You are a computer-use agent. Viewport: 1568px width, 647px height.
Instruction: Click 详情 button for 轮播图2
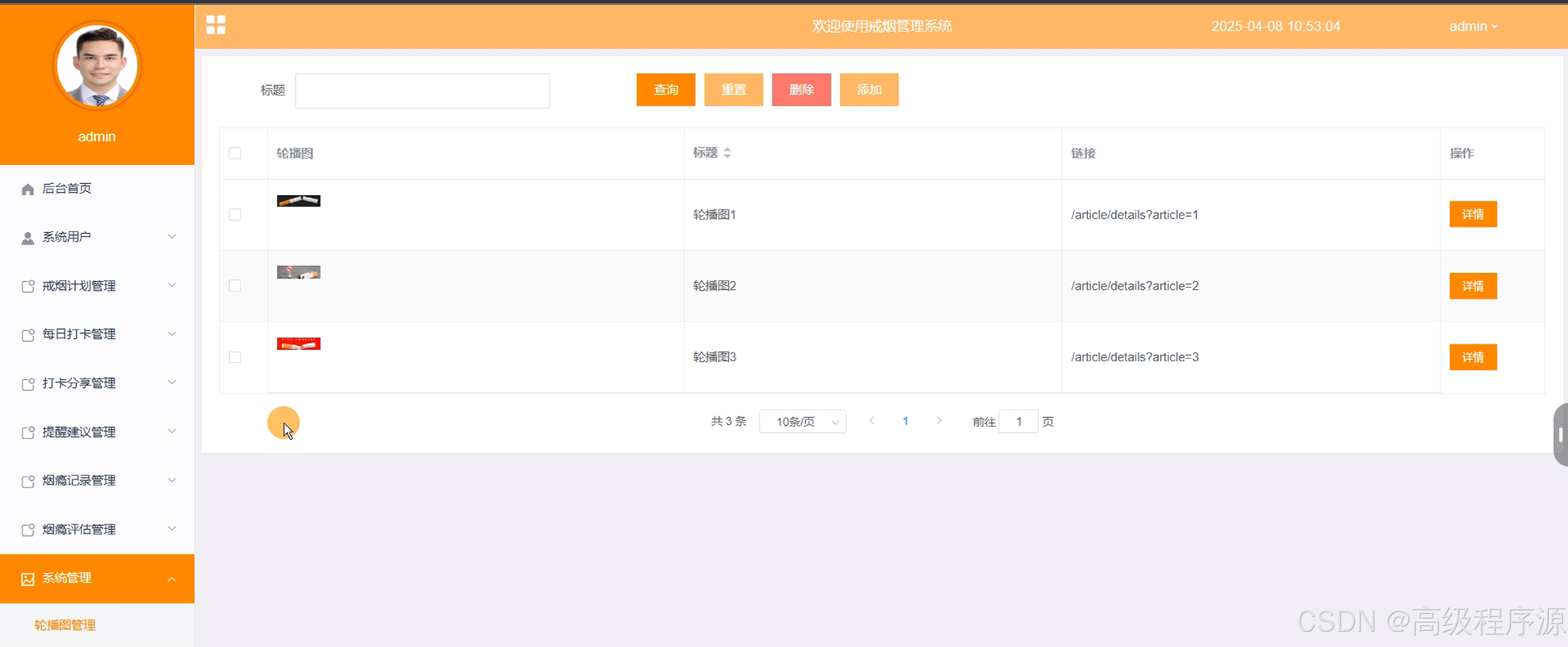1472,286
